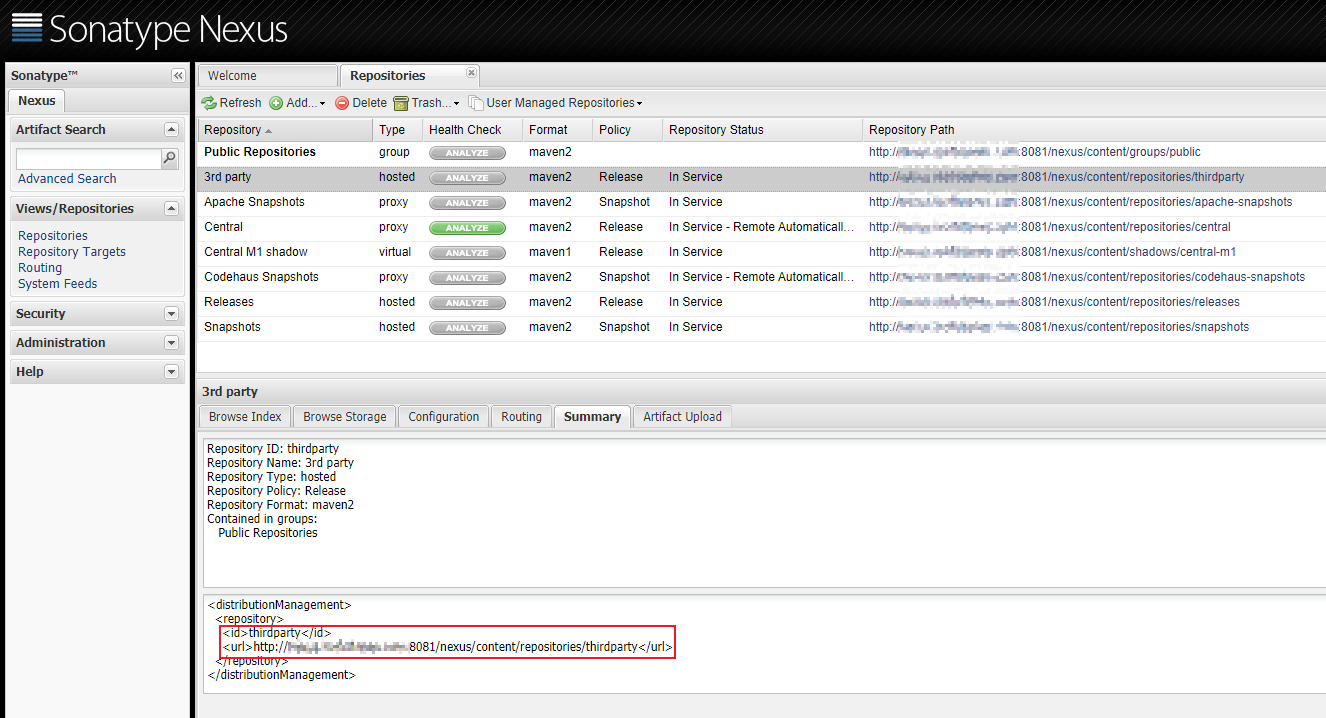Click Analyze for Apache Snapshots
This screenshot has height=718, width=1326.
(x=467, y=203)
